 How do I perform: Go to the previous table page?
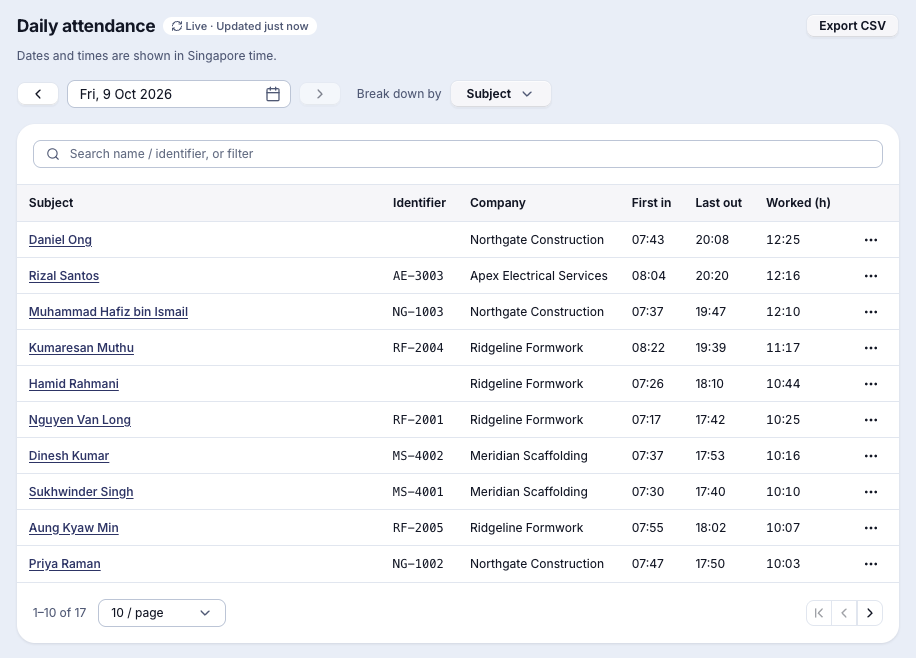pyautogui.click(x=844, y=613)
